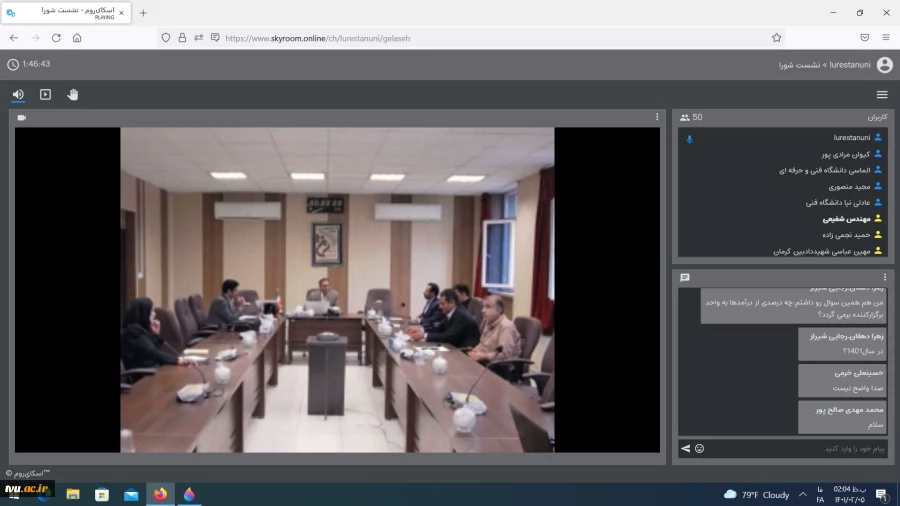
Task: Send the chat message with arrow icon
Action: (x=685, y=449)
